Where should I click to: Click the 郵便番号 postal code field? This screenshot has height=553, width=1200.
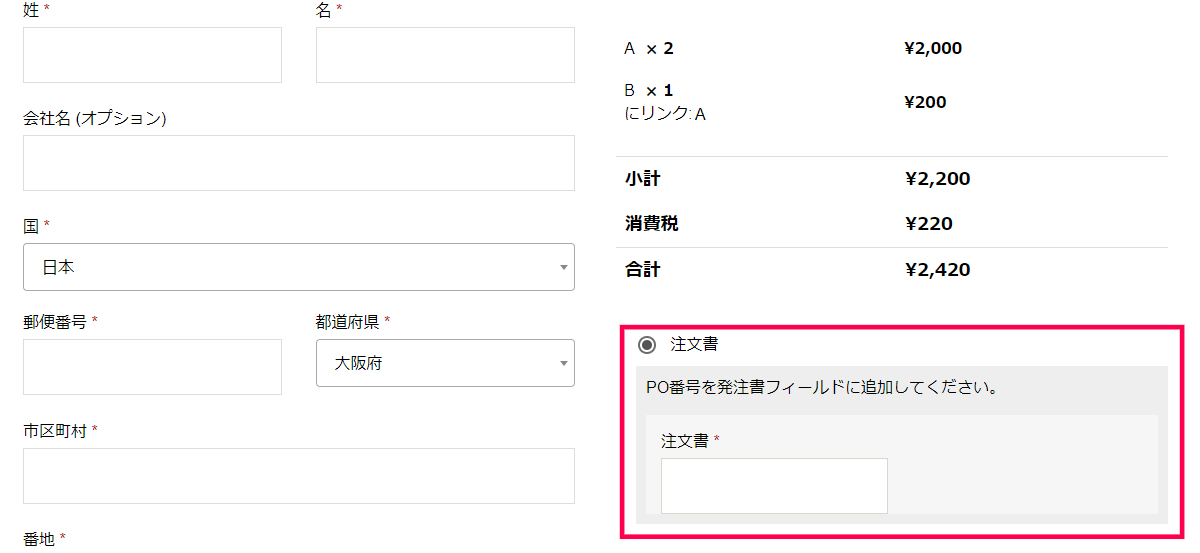152,367
